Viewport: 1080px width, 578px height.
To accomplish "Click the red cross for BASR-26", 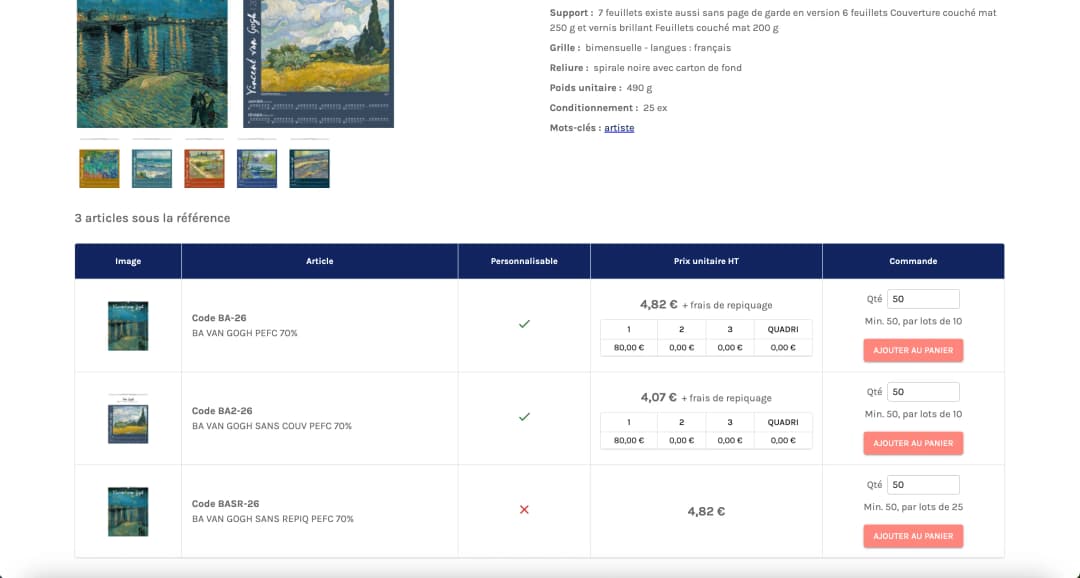I will [x=524, y=510].
